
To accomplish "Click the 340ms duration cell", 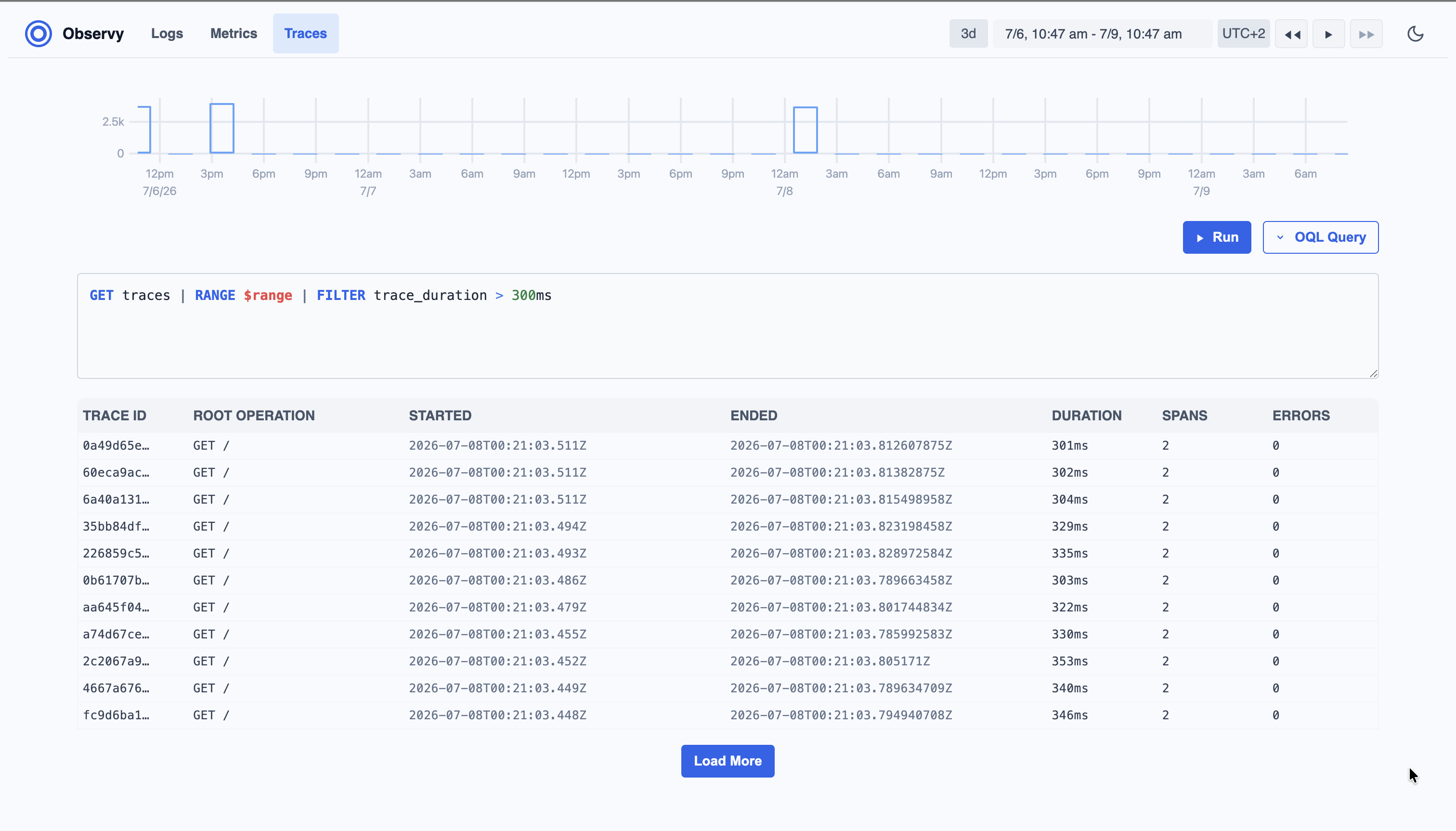I will 1070,688.
